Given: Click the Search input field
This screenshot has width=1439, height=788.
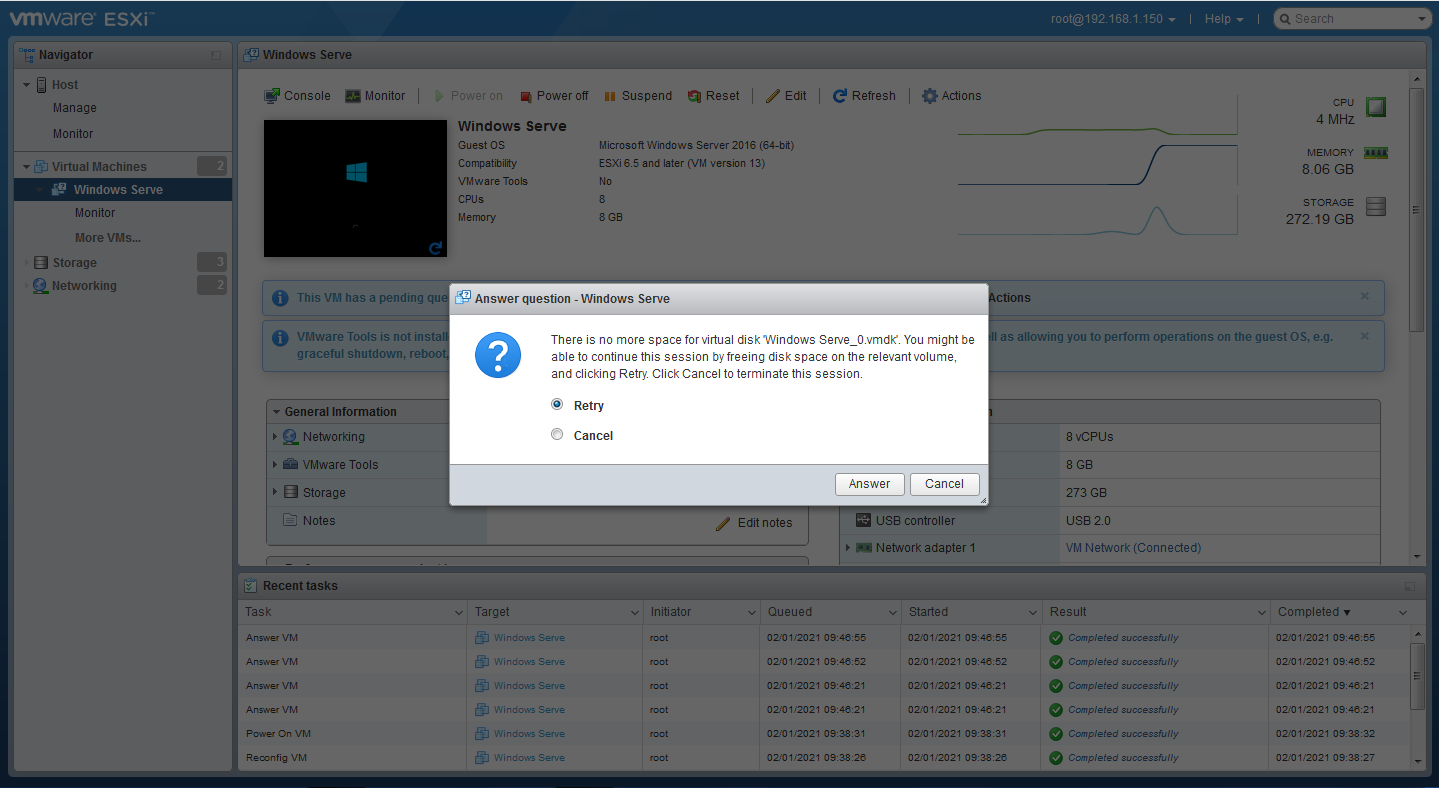Looking at the screenshot, I should click(1352, 19).
